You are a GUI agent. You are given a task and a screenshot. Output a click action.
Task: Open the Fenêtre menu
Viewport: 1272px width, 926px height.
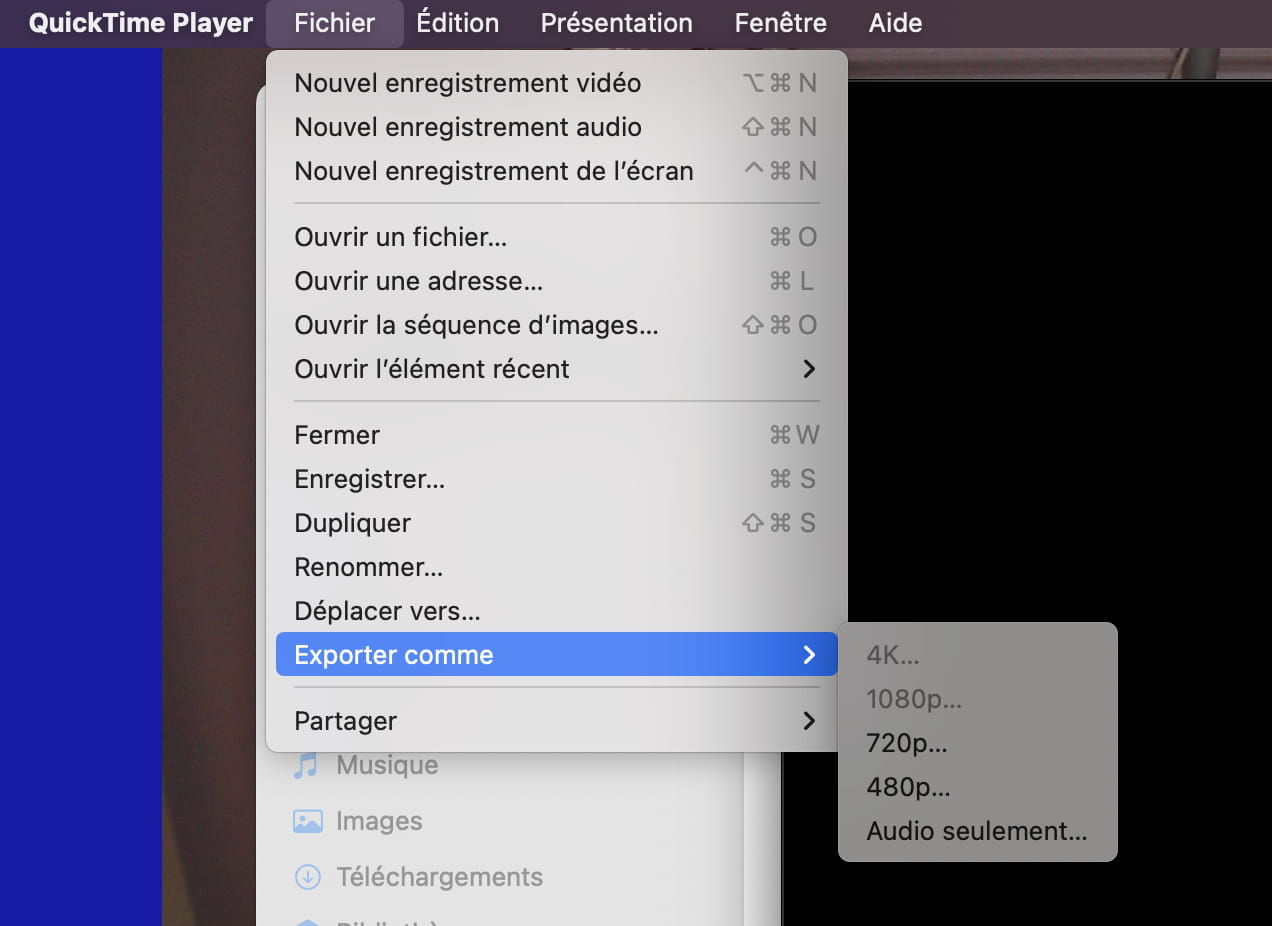point(780,23)
